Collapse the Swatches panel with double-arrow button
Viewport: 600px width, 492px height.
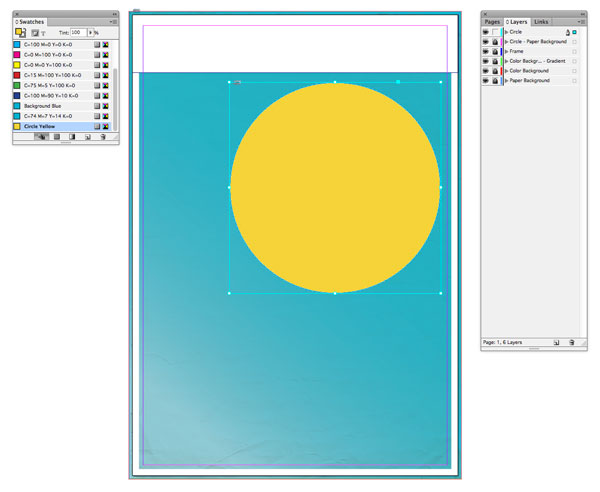pyautogui.click(x=114, y=14)
